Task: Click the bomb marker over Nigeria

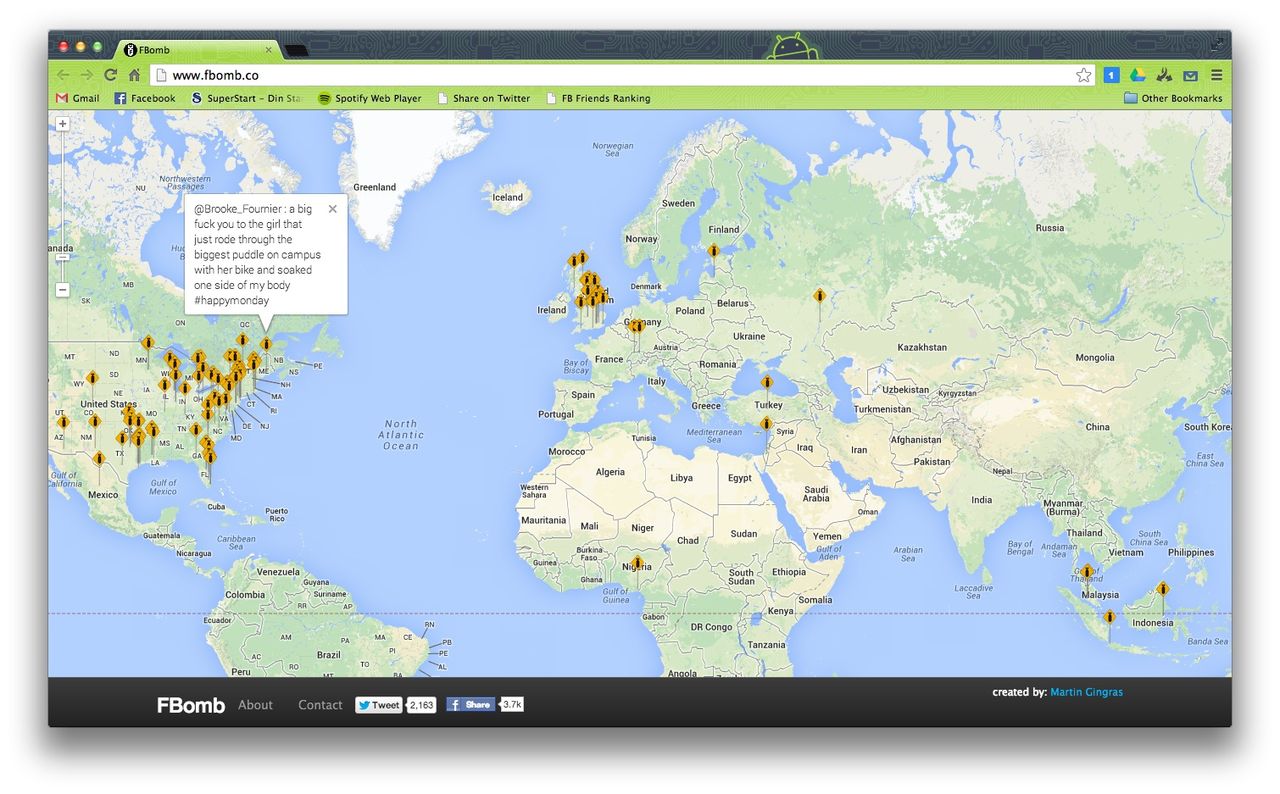Action: point(637,563)
